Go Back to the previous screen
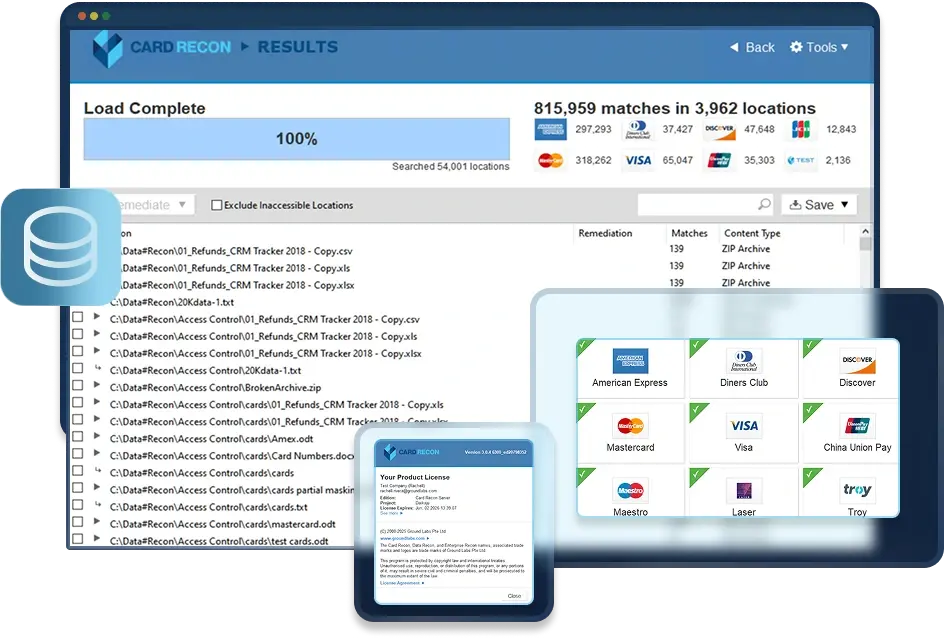944x638 pixels. [x=751, y=47]
